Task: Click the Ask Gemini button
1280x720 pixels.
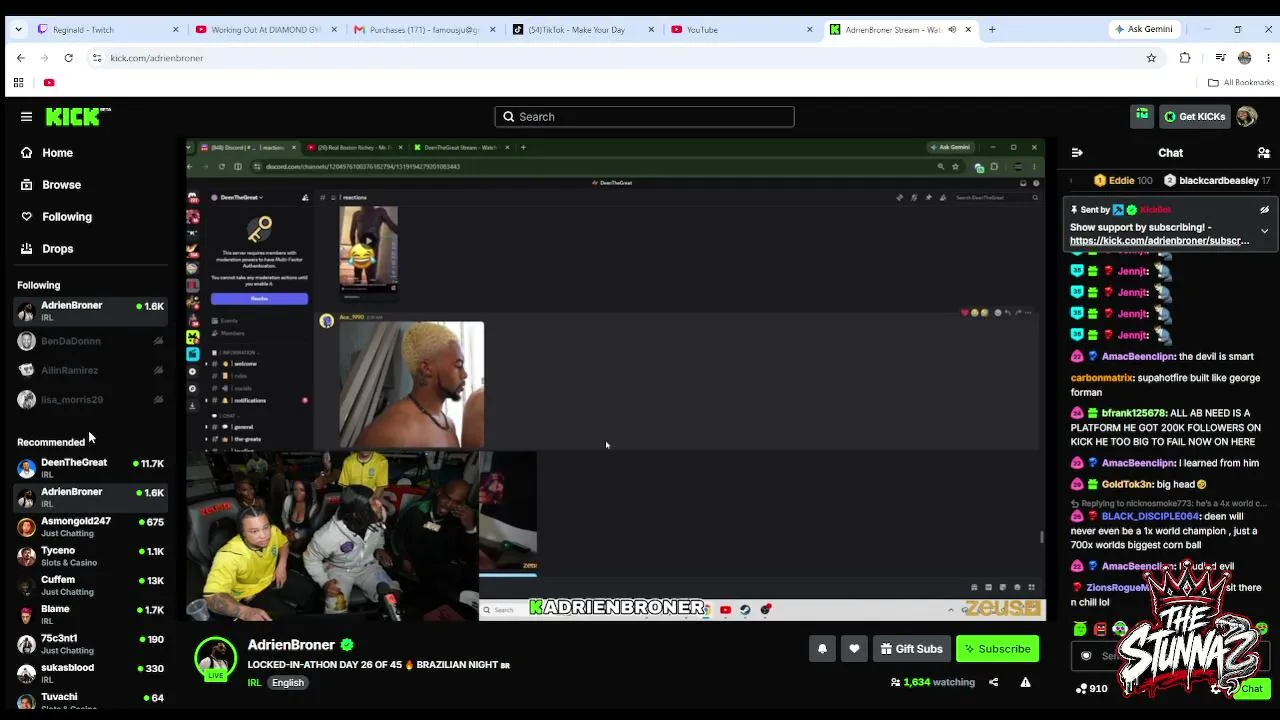Action: (x=1143, y=30)
